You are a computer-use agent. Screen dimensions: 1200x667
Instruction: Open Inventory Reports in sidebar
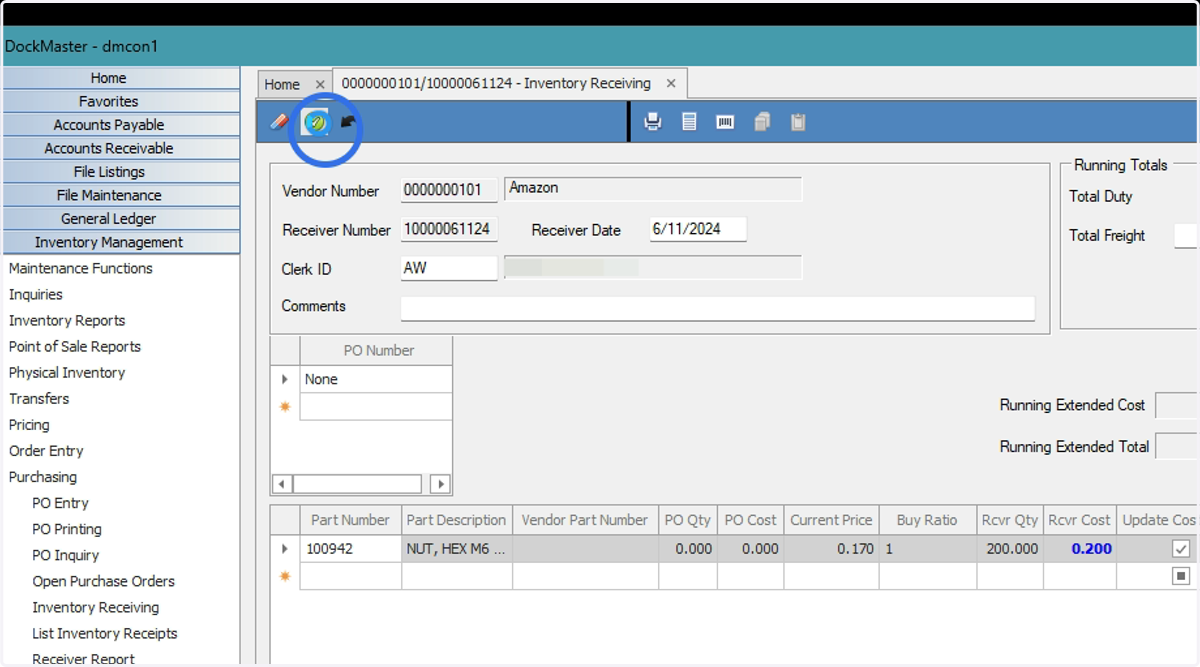pyautogui.click(x=67, y=321)
